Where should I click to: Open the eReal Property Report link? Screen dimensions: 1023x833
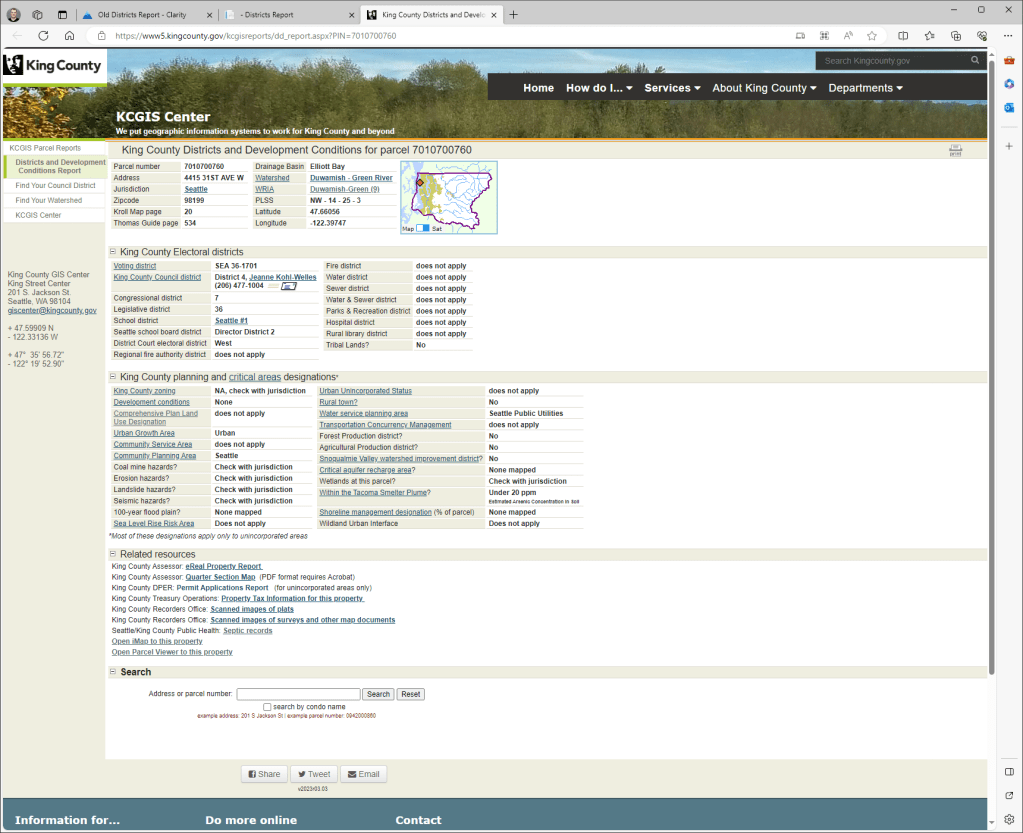click(x=224, y=566)
